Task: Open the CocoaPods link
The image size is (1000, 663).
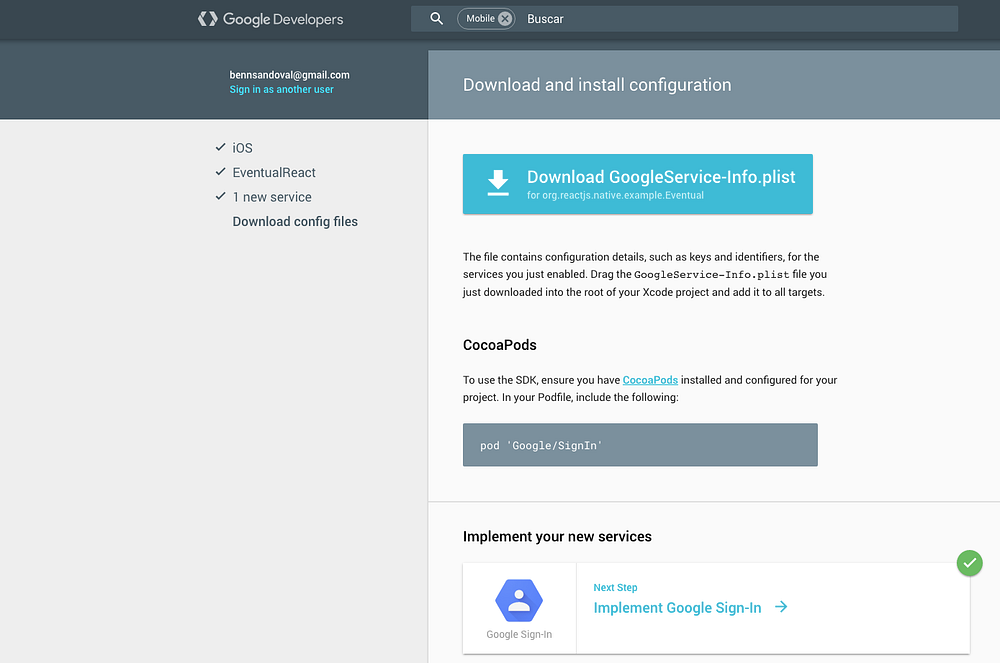Action: point(650,380)
